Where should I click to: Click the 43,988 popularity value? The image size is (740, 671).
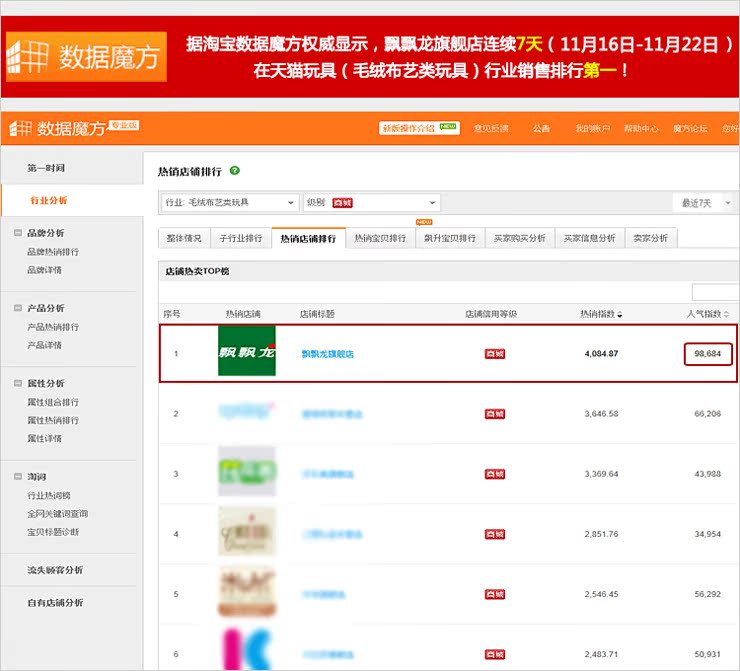(x=707, y=474)
